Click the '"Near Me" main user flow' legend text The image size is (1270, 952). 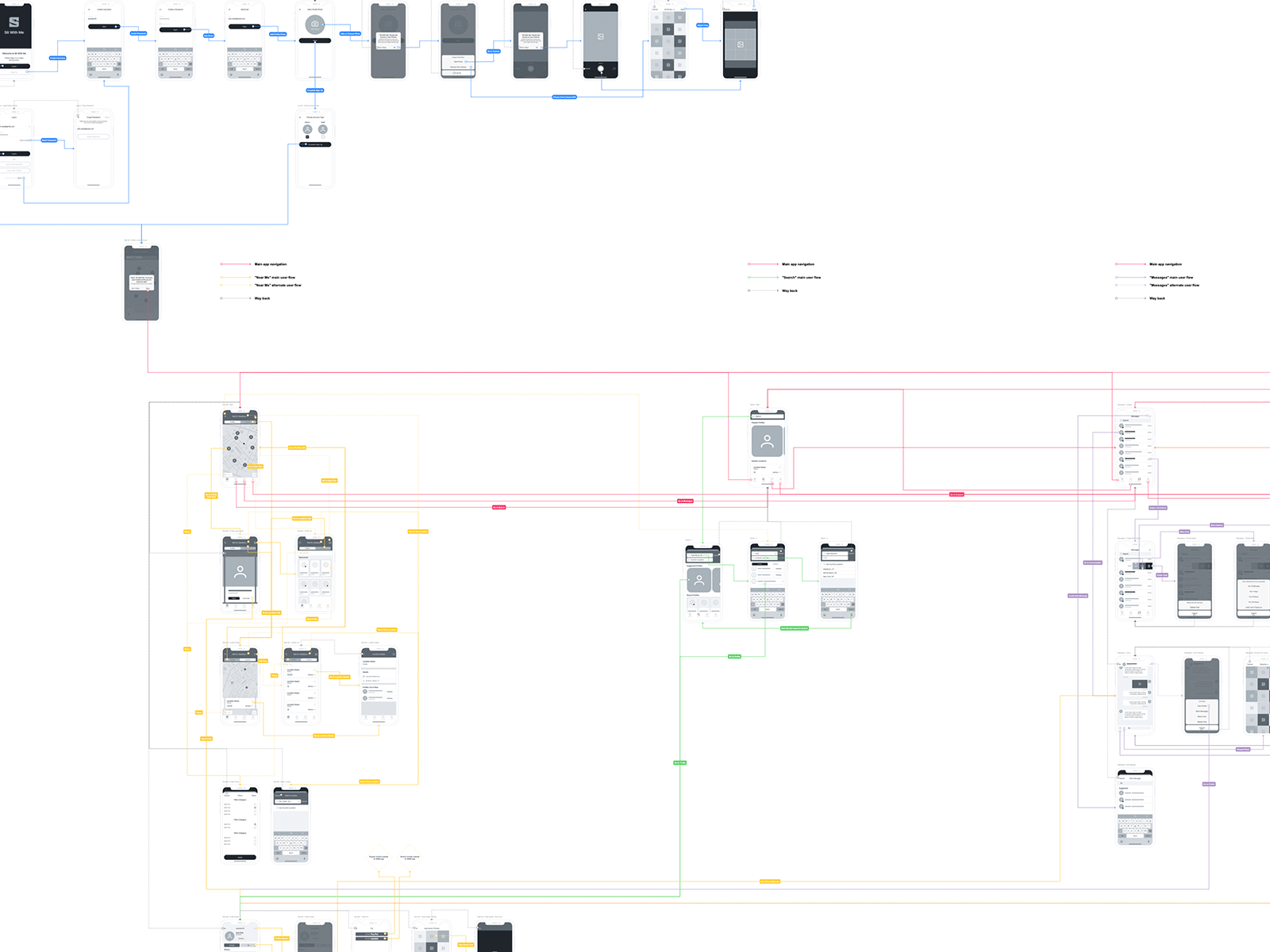pyautogui.click(x=275, y=278)
